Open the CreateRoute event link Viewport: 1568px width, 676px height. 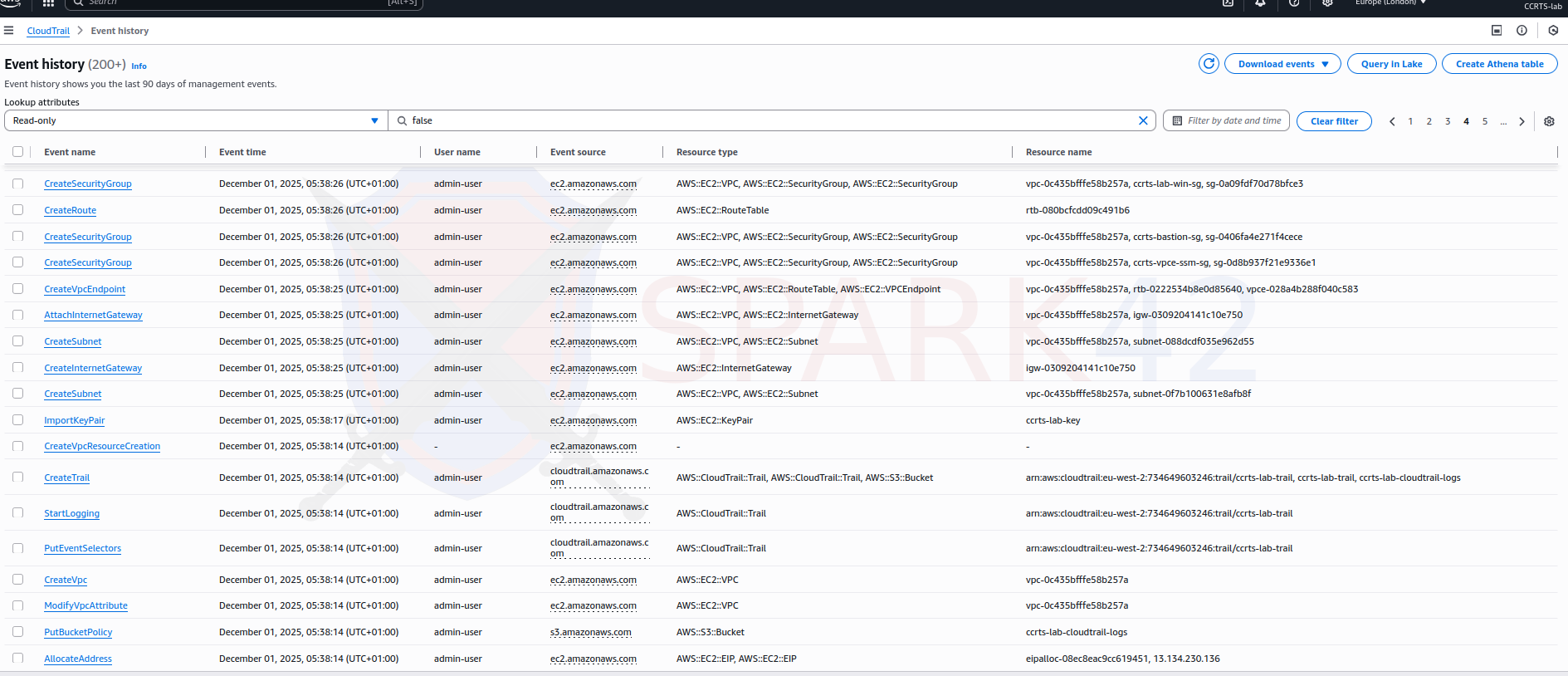(x=70, y=210)
